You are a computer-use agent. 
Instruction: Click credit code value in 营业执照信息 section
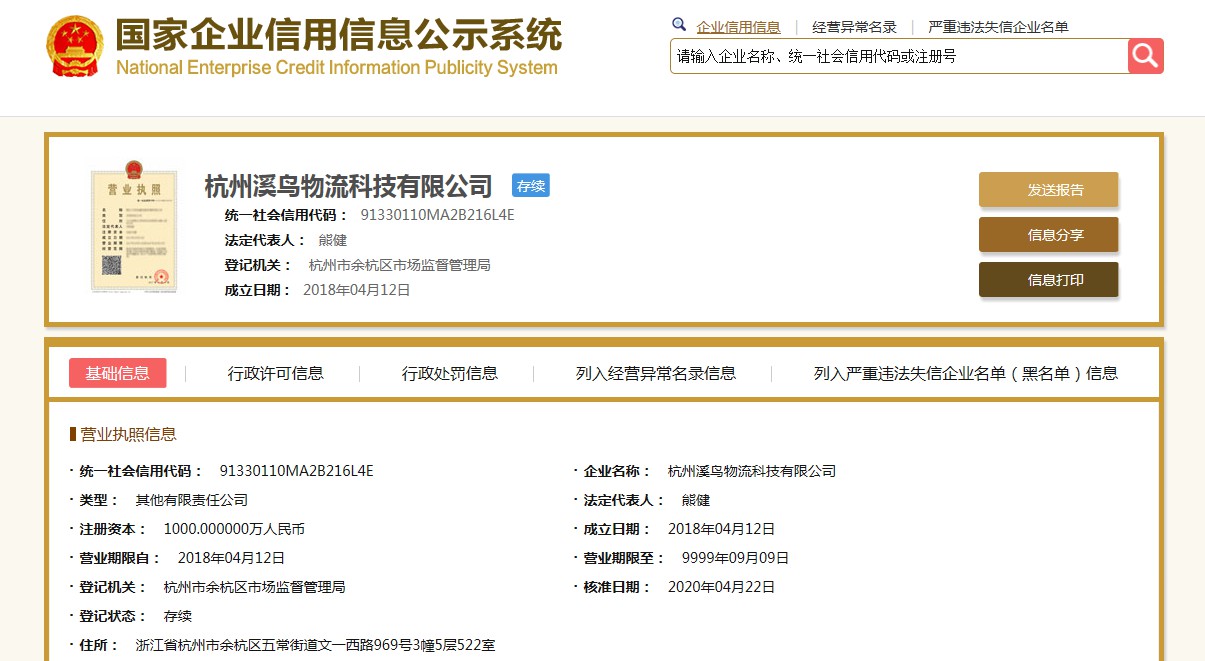[296, 471]
